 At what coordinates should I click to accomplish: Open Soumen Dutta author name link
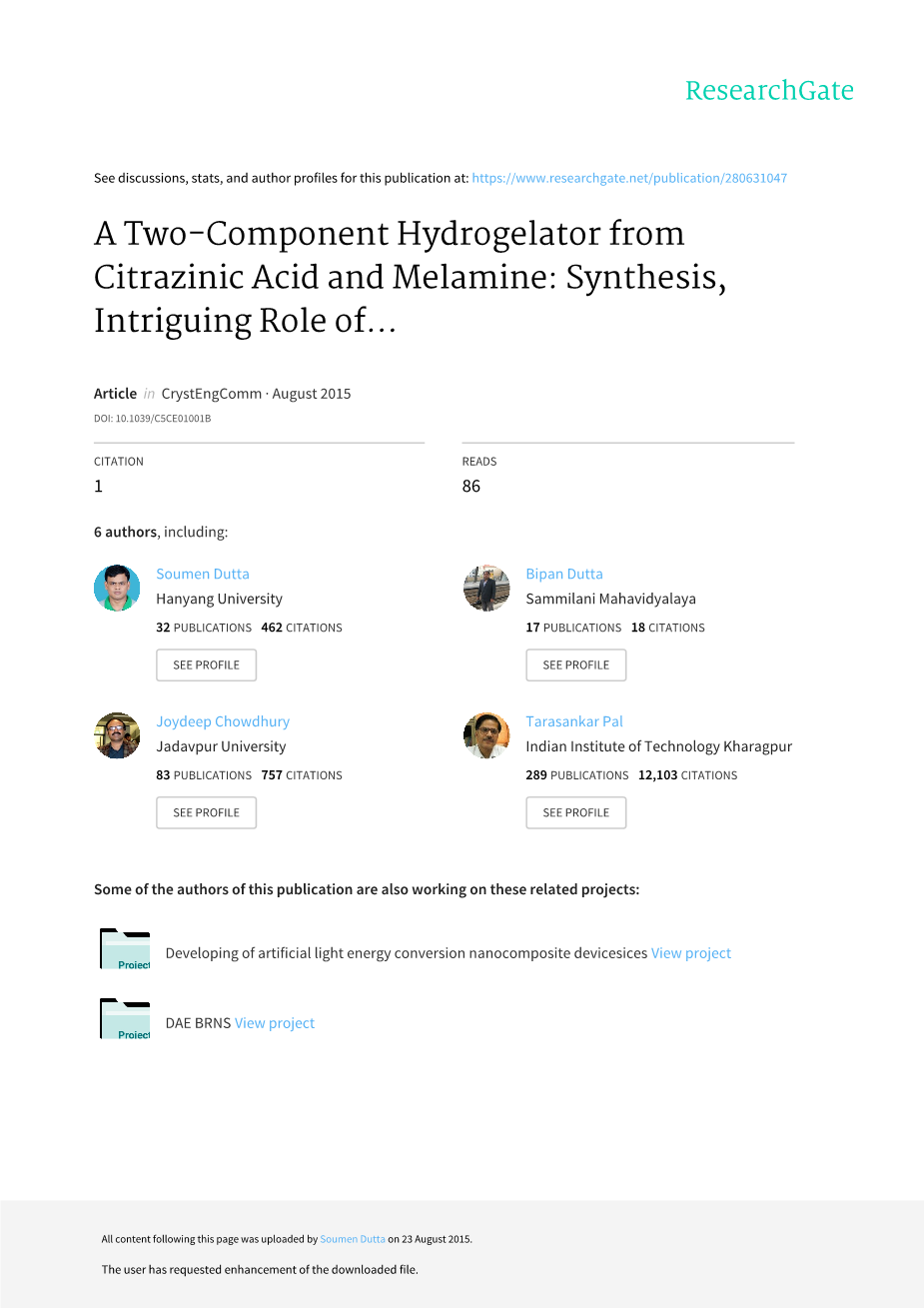click(x=203, y=574)
